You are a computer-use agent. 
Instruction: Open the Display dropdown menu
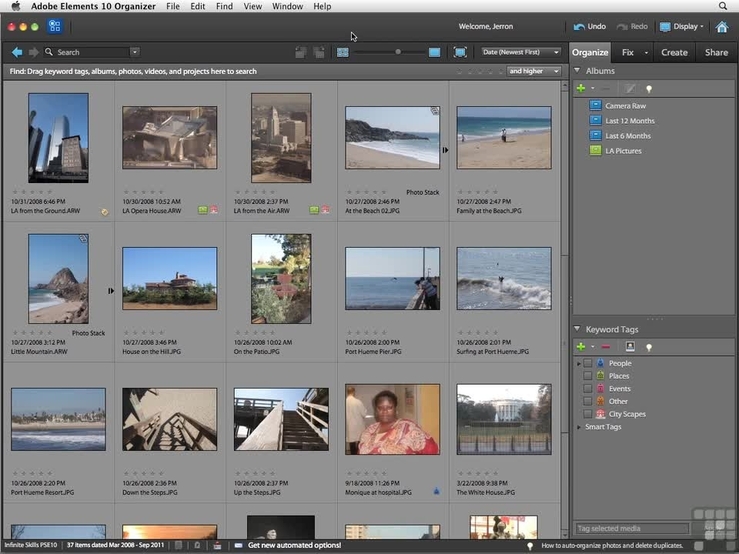pos(682,26)
